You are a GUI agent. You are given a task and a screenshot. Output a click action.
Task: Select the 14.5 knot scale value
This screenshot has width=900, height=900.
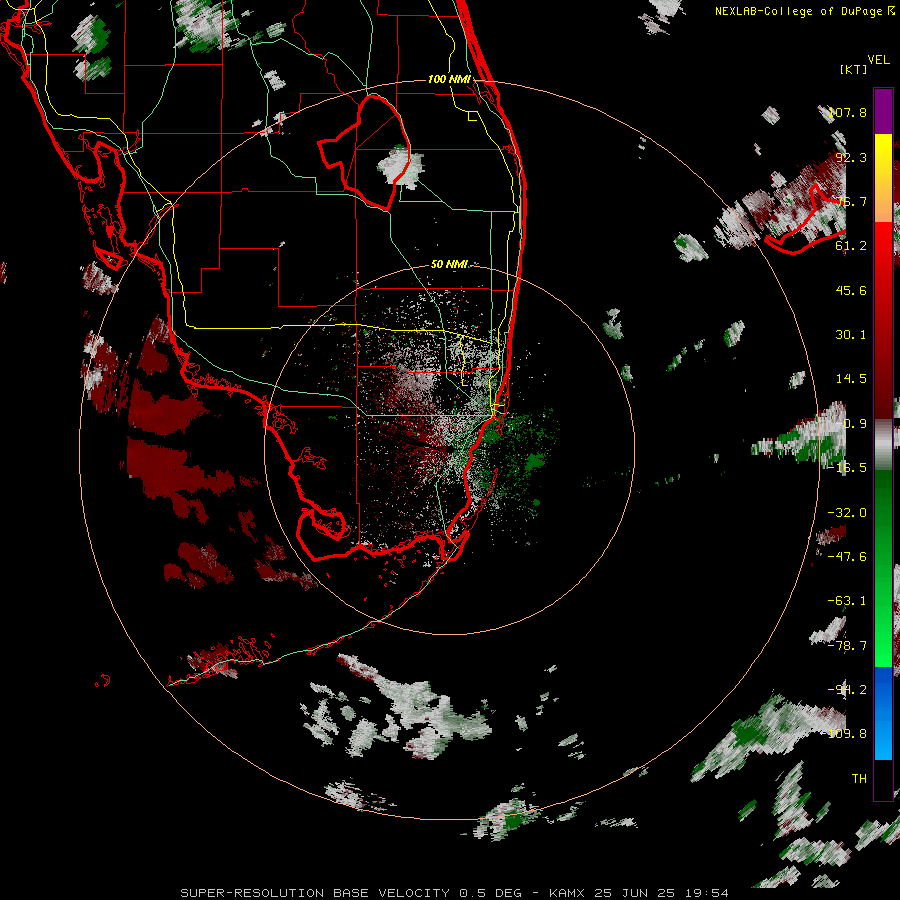[851, 379]
